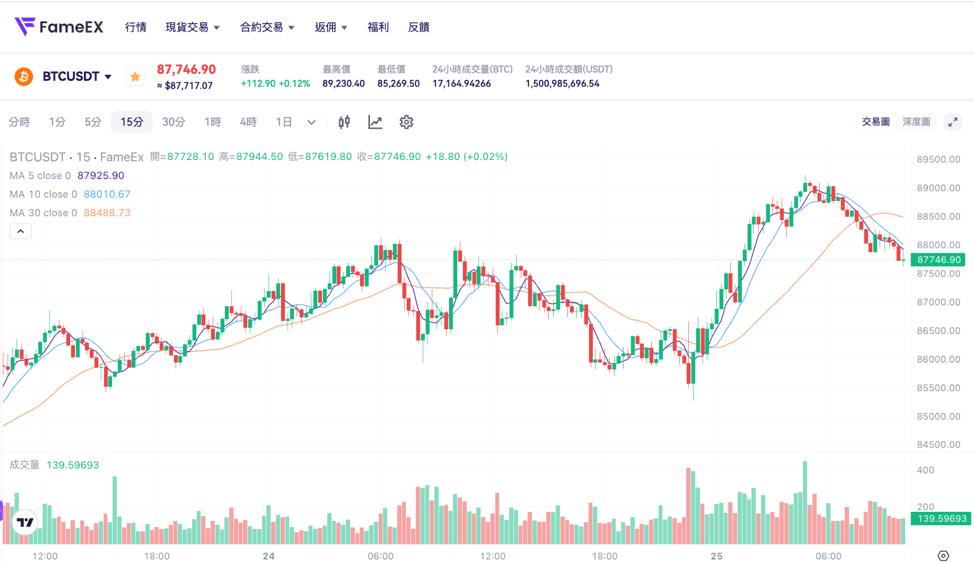Select the 1時 timeframe tab
974x564 pixels.
click(x=213, y=122)
